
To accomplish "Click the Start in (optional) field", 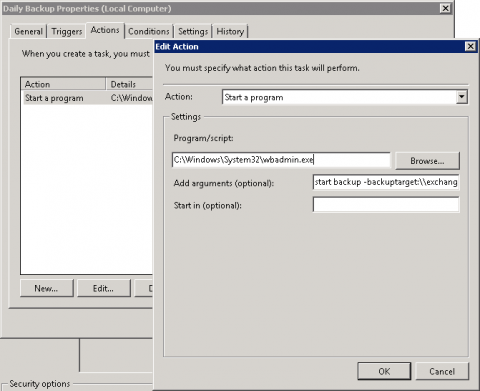I will pyautogui.click(x=386, y=204).
